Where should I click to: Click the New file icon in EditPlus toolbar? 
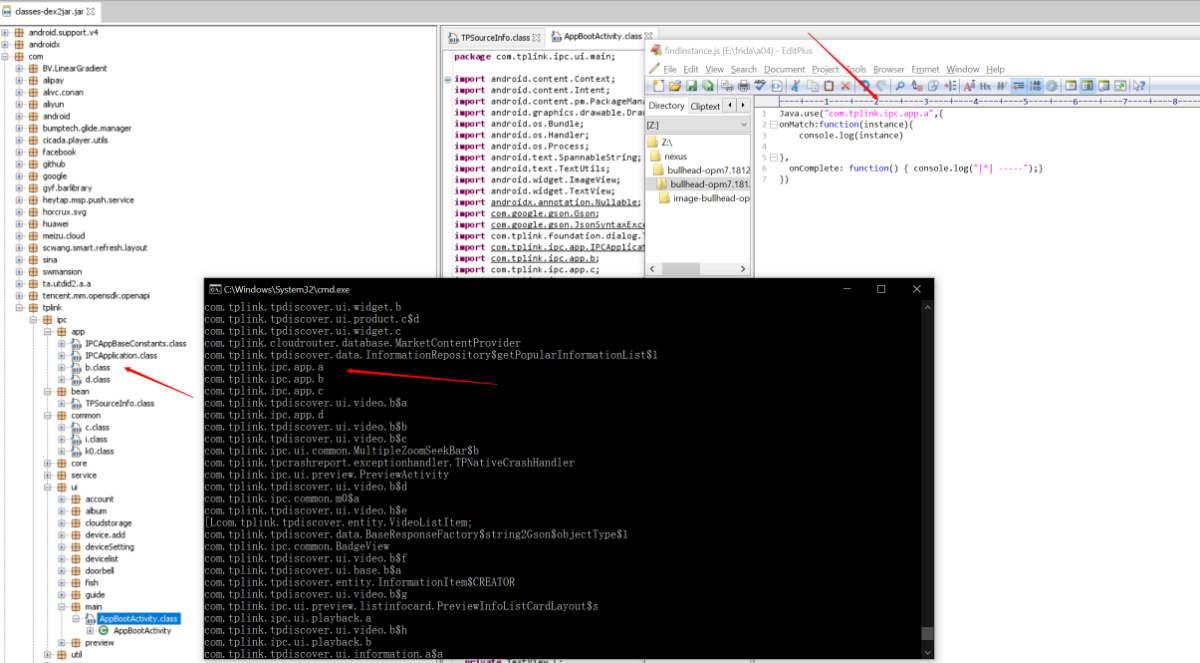pyautogui.click(x=656, y=86)
